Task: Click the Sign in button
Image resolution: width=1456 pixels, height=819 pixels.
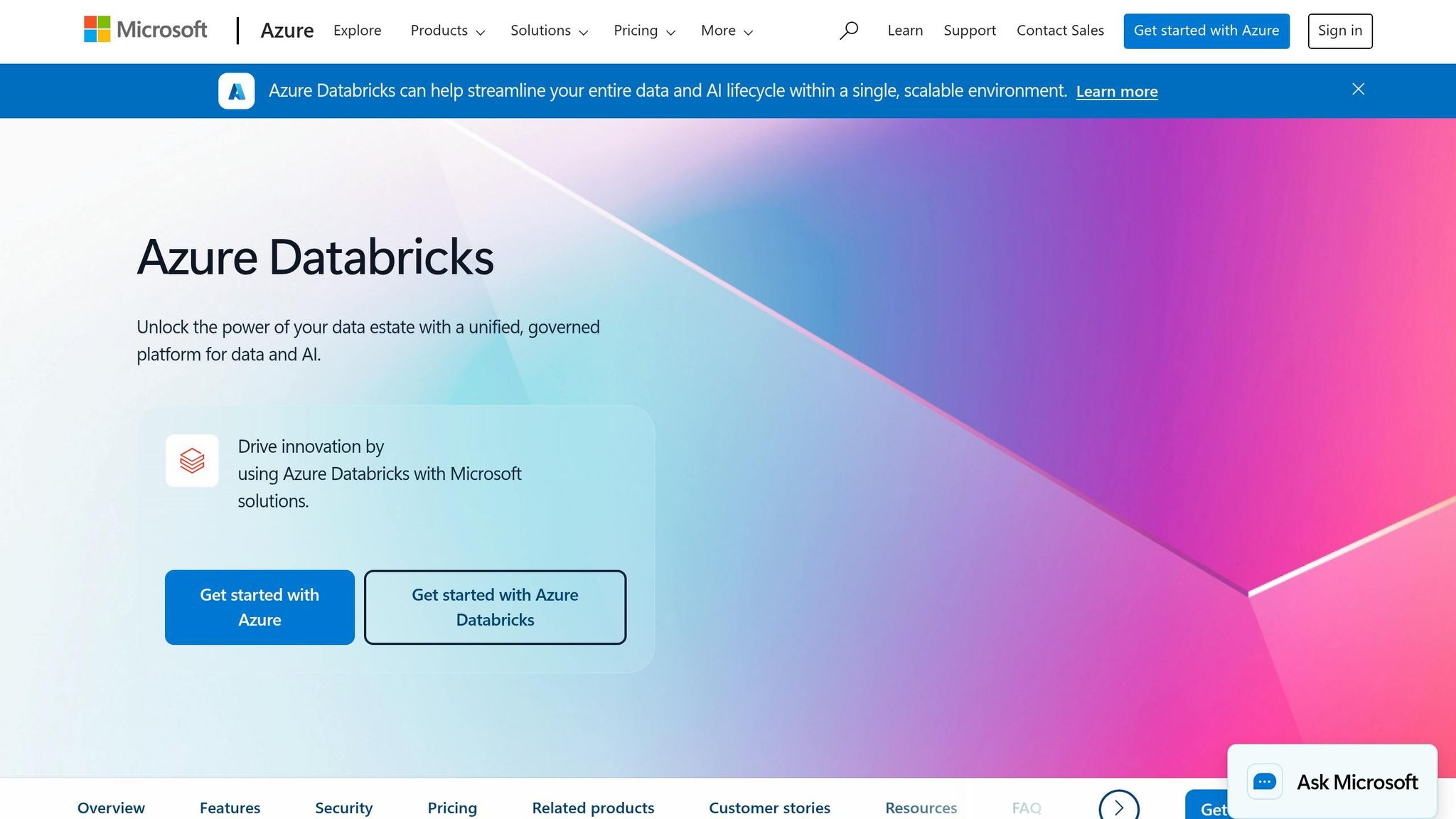Action: pyautogui.click(x=1339, y=31)
